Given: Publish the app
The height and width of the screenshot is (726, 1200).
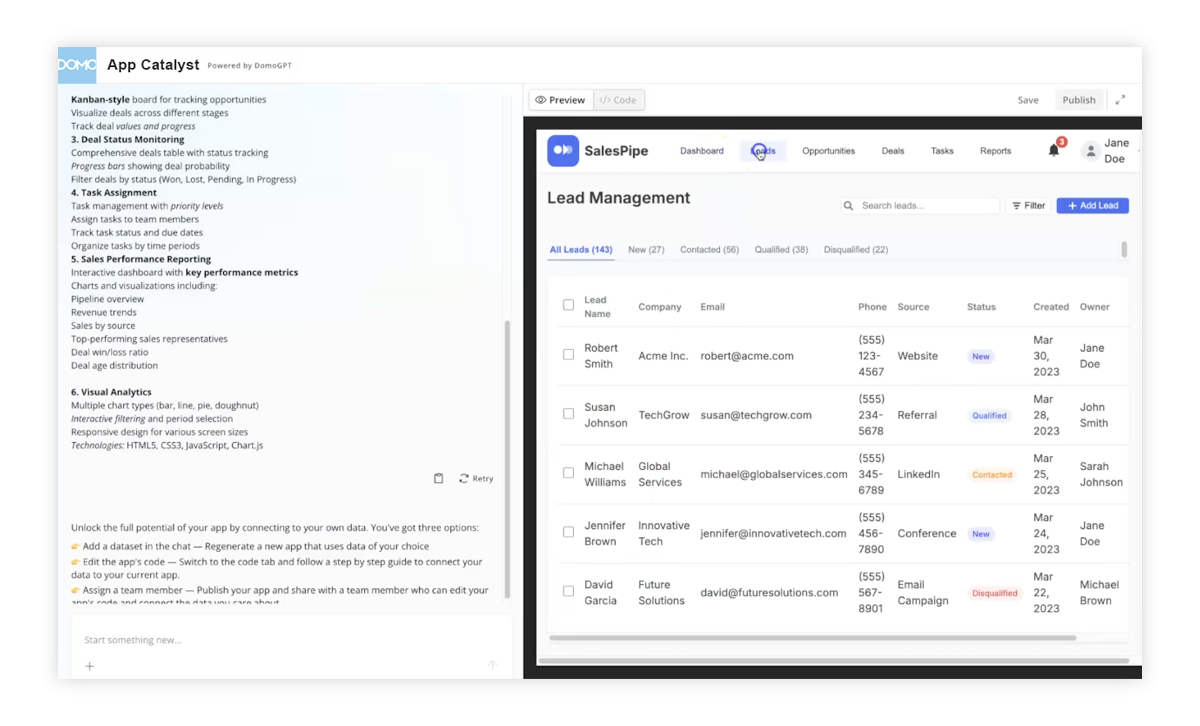Looking at the screenshot, I should point(1079,99).
